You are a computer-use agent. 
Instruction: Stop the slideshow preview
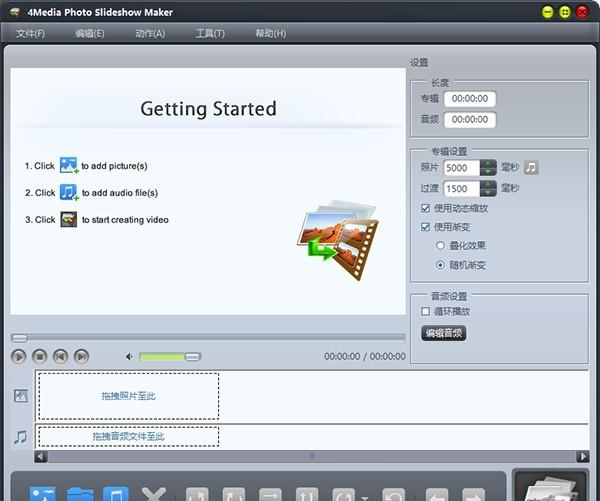(x=39, y=356)
